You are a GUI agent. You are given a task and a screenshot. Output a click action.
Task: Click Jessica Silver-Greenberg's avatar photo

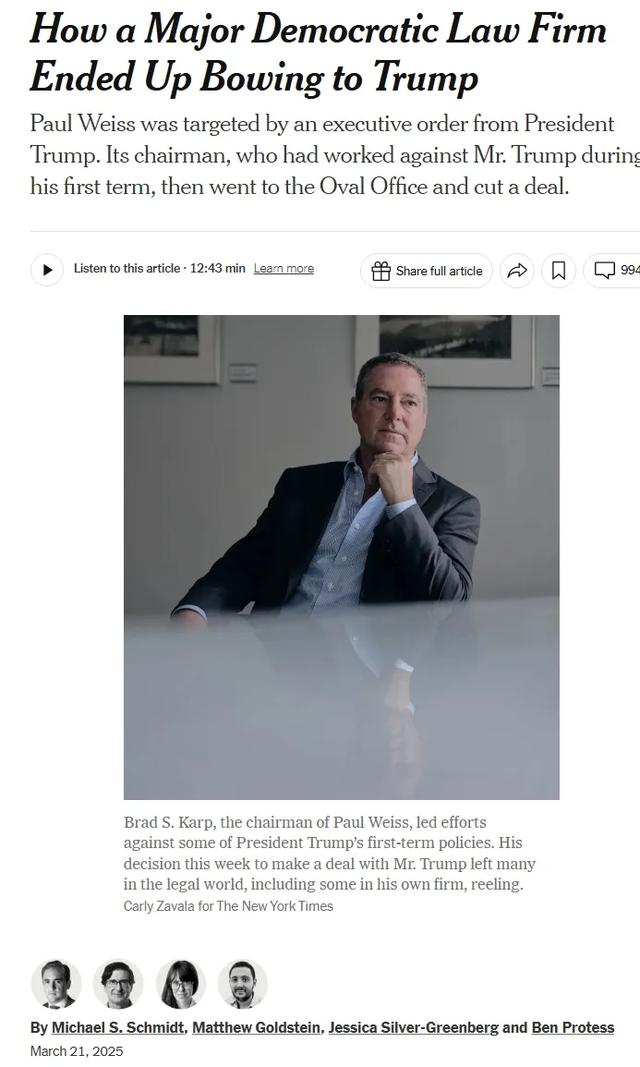pyautogui.click(x=181, y=984)
